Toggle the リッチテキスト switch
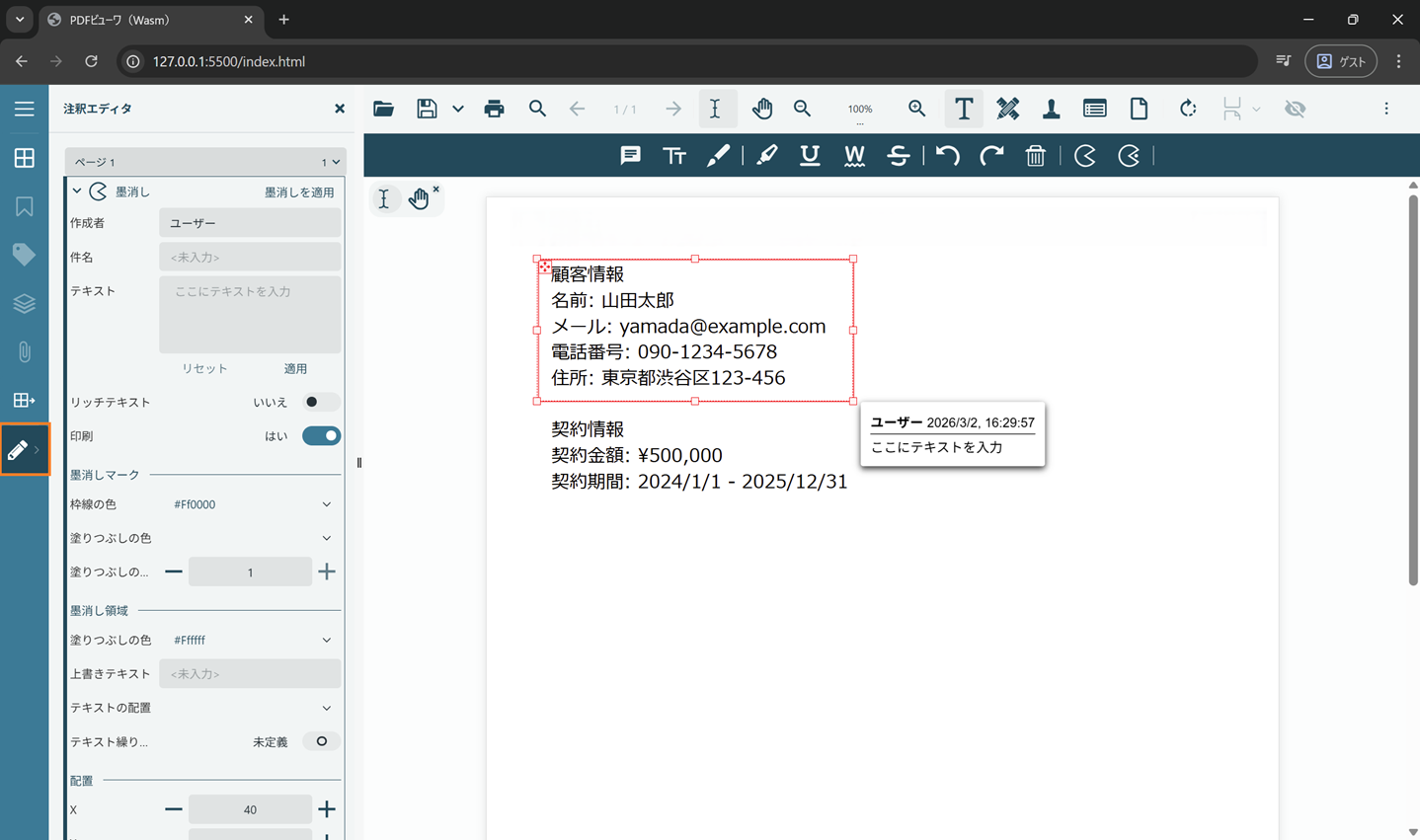Viewport: 1420px width, 840px height. [x=320, y=402]
